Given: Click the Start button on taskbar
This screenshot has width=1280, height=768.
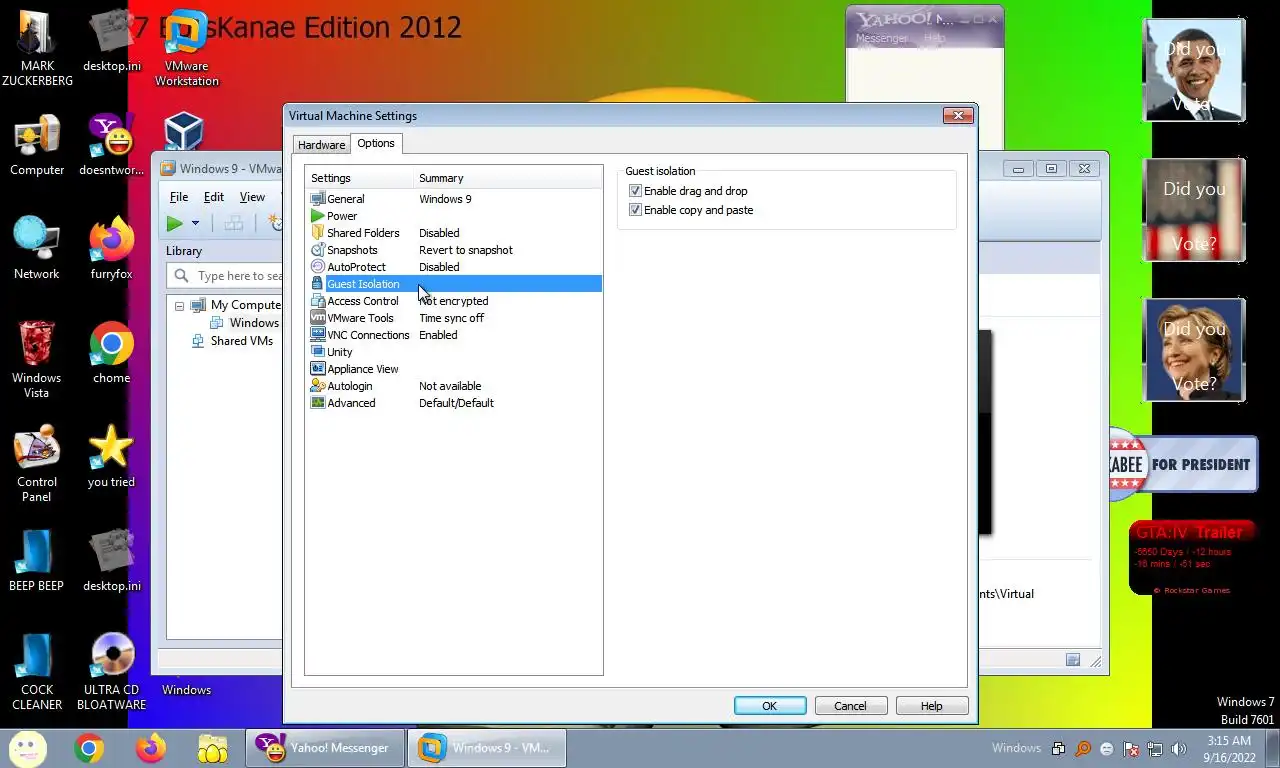Looking at the screenshot, I should click(x=27, y=748).
